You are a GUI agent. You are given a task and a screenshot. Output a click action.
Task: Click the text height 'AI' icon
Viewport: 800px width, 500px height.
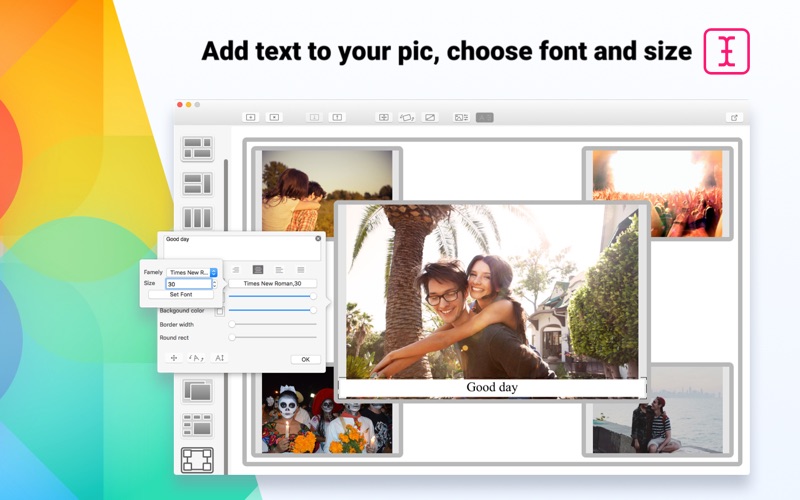pyautogui.click(x=219, y=358)
